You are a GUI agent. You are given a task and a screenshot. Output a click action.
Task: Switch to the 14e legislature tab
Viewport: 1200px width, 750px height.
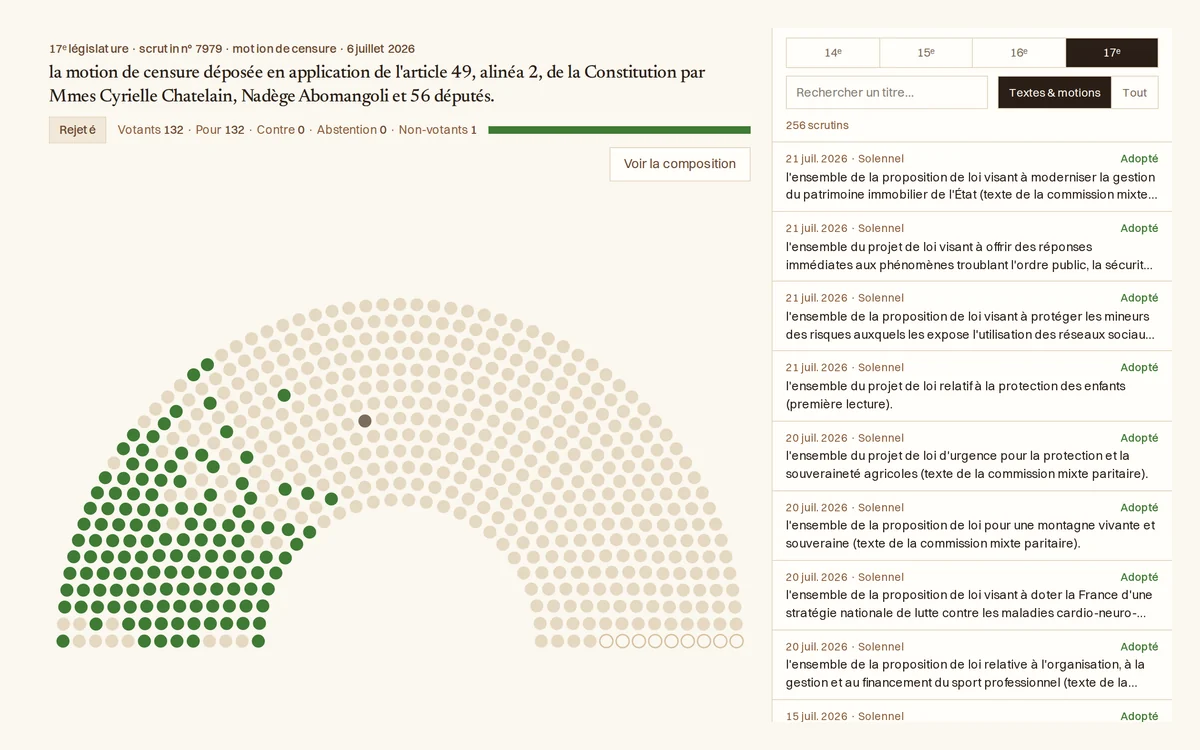coord(832,53)
